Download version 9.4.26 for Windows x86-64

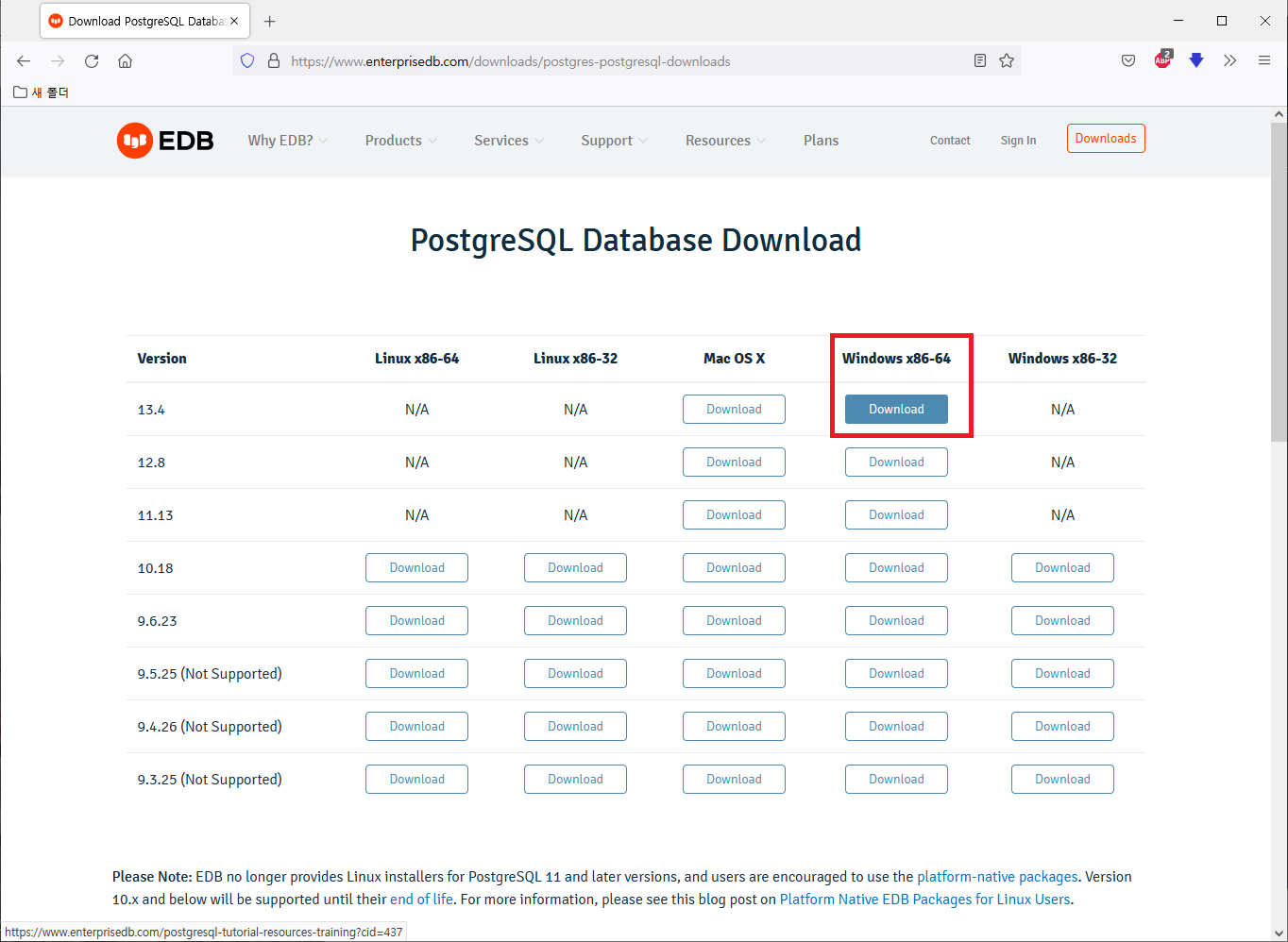[896, 727]
